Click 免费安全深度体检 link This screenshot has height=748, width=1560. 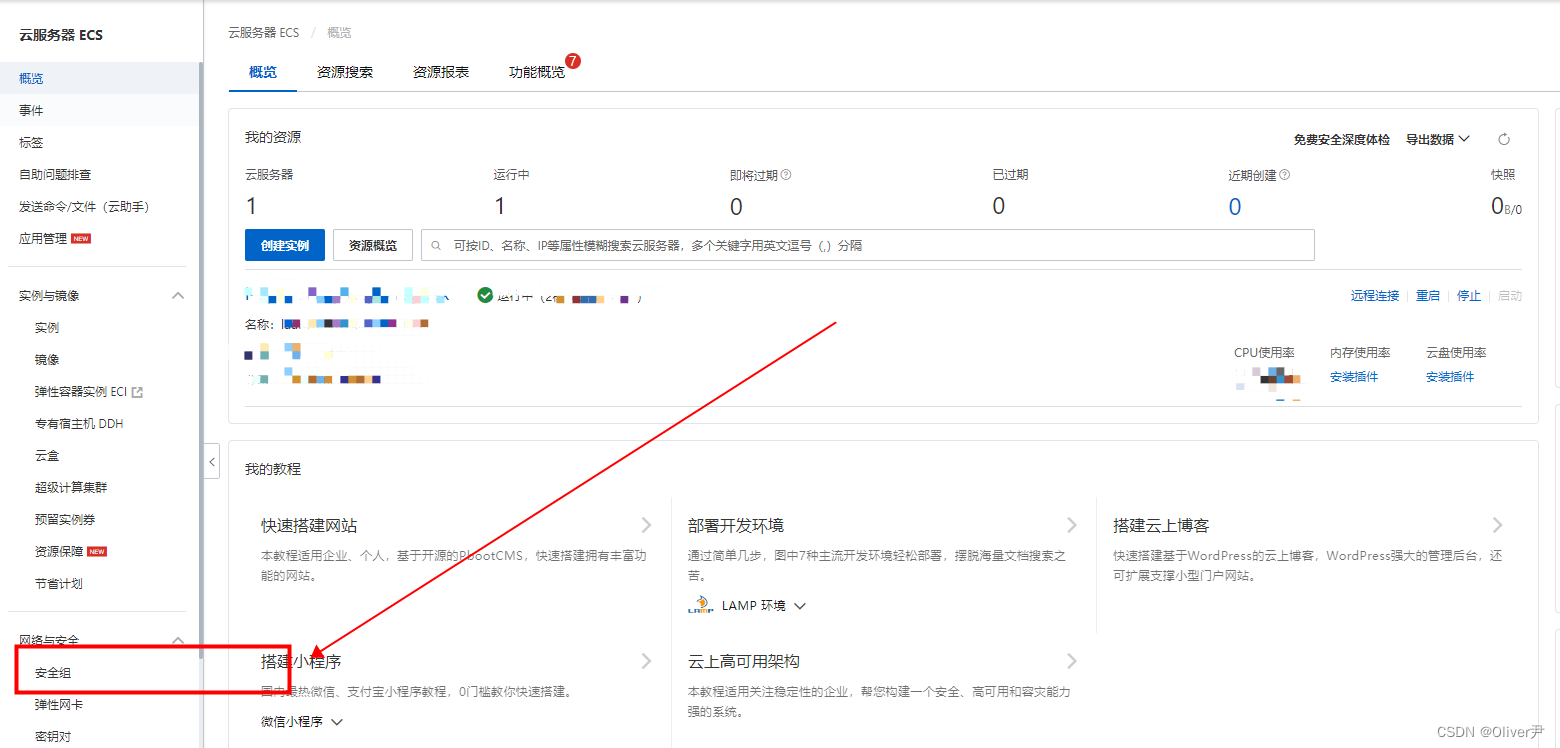[x=1341, y=139]
